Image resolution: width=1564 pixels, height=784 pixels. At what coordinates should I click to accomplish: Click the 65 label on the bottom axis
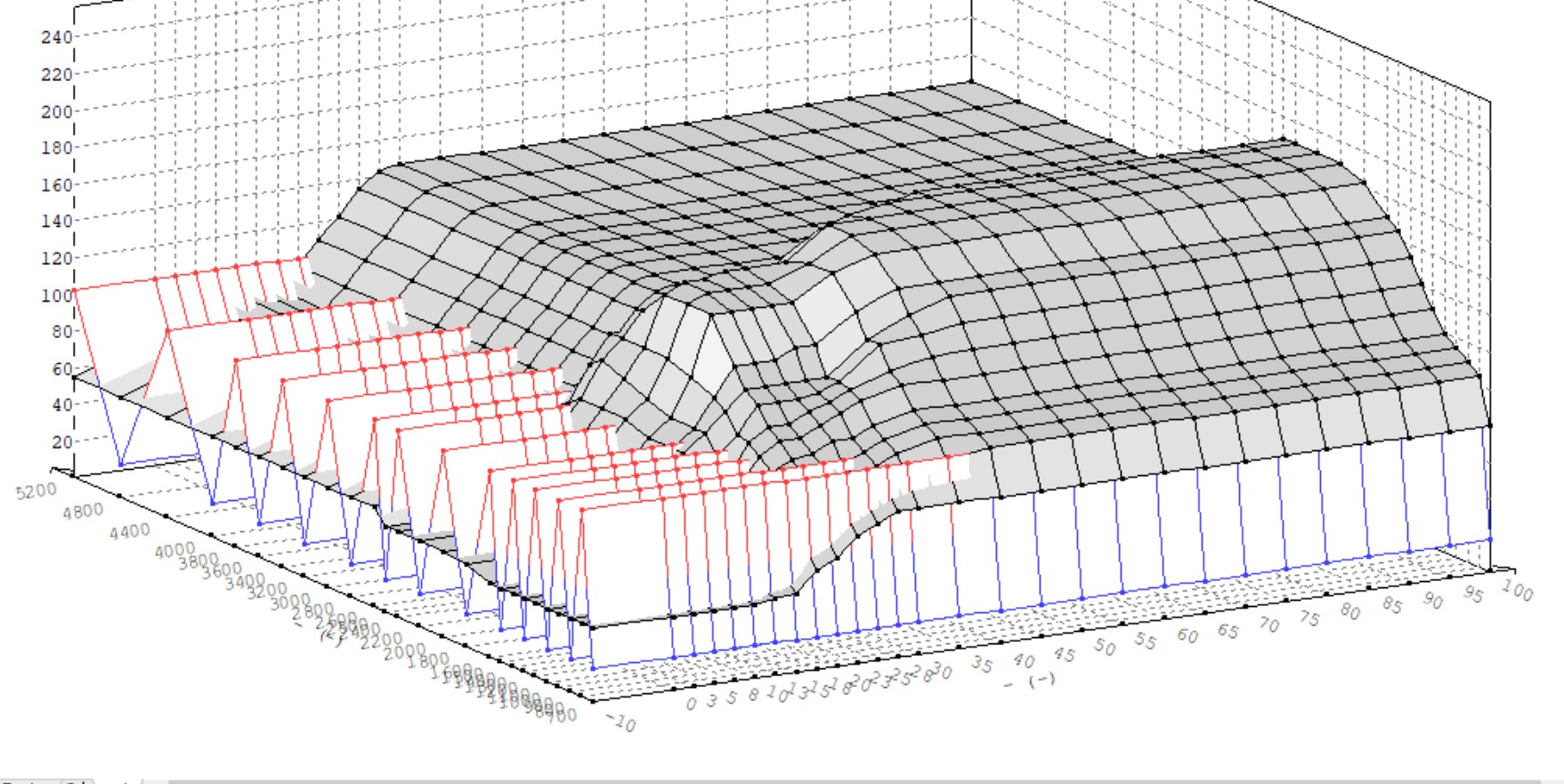(1228, 631)
